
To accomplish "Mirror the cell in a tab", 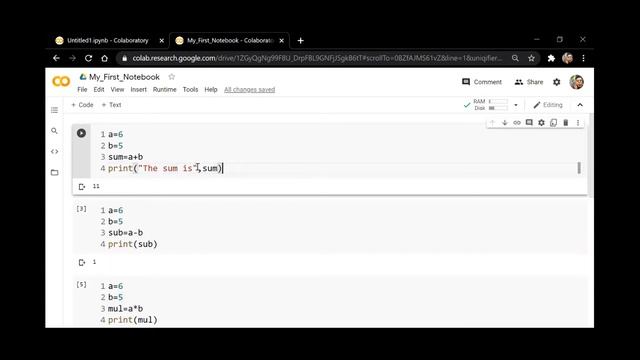I will pos(553,122).
